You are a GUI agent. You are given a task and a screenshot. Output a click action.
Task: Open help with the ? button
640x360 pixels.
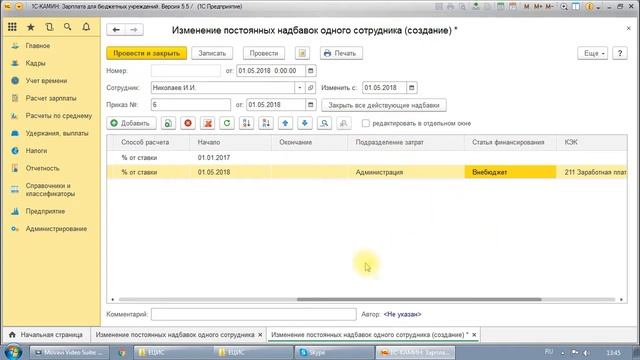[620, 53]
